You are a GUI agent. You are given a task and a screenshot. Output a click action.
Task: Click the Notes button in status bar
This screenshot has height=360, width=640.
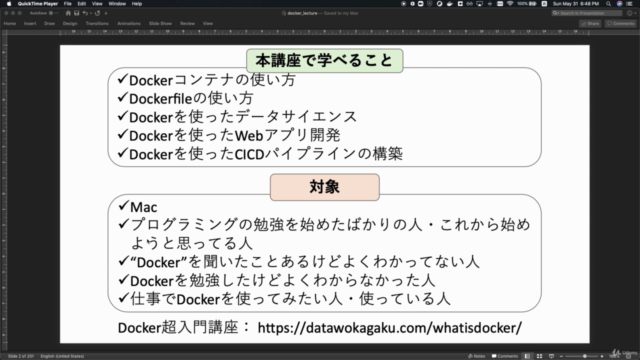coord(476,356)
